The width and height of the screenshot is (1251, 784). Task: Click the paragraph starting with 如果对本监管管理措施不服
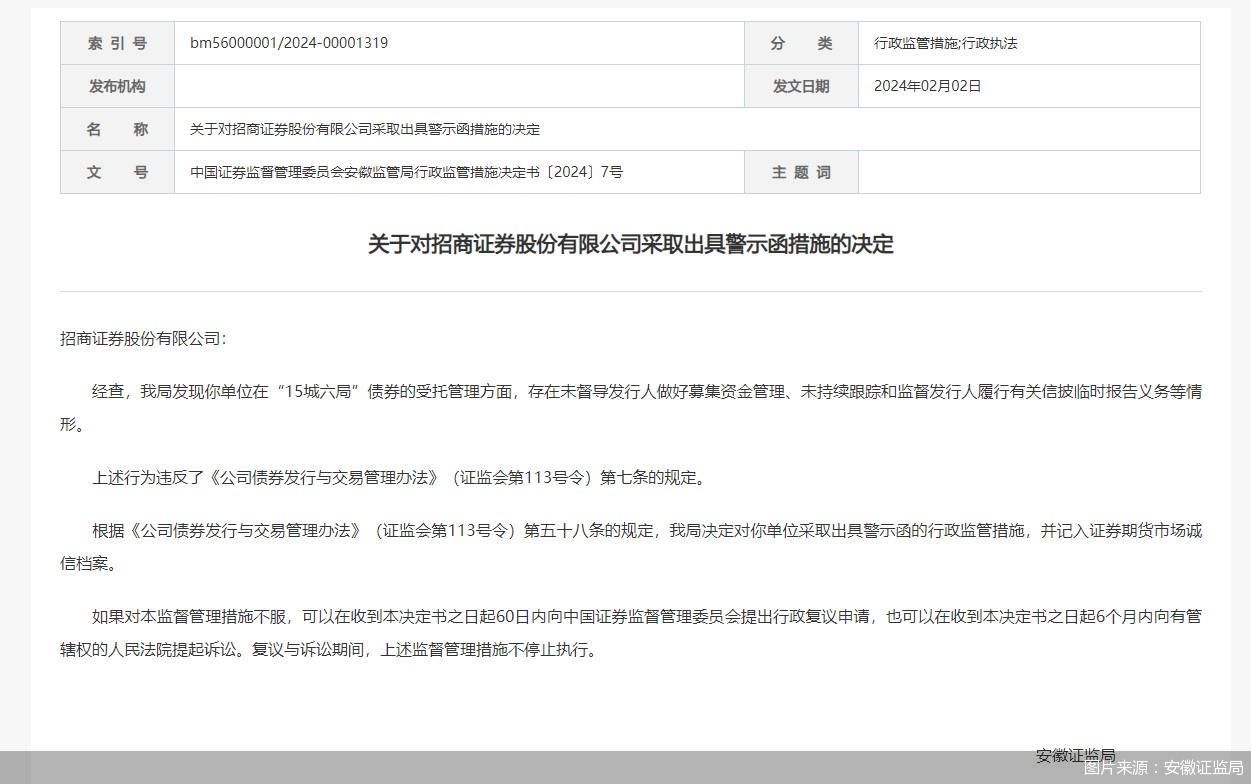coord(631,633)
